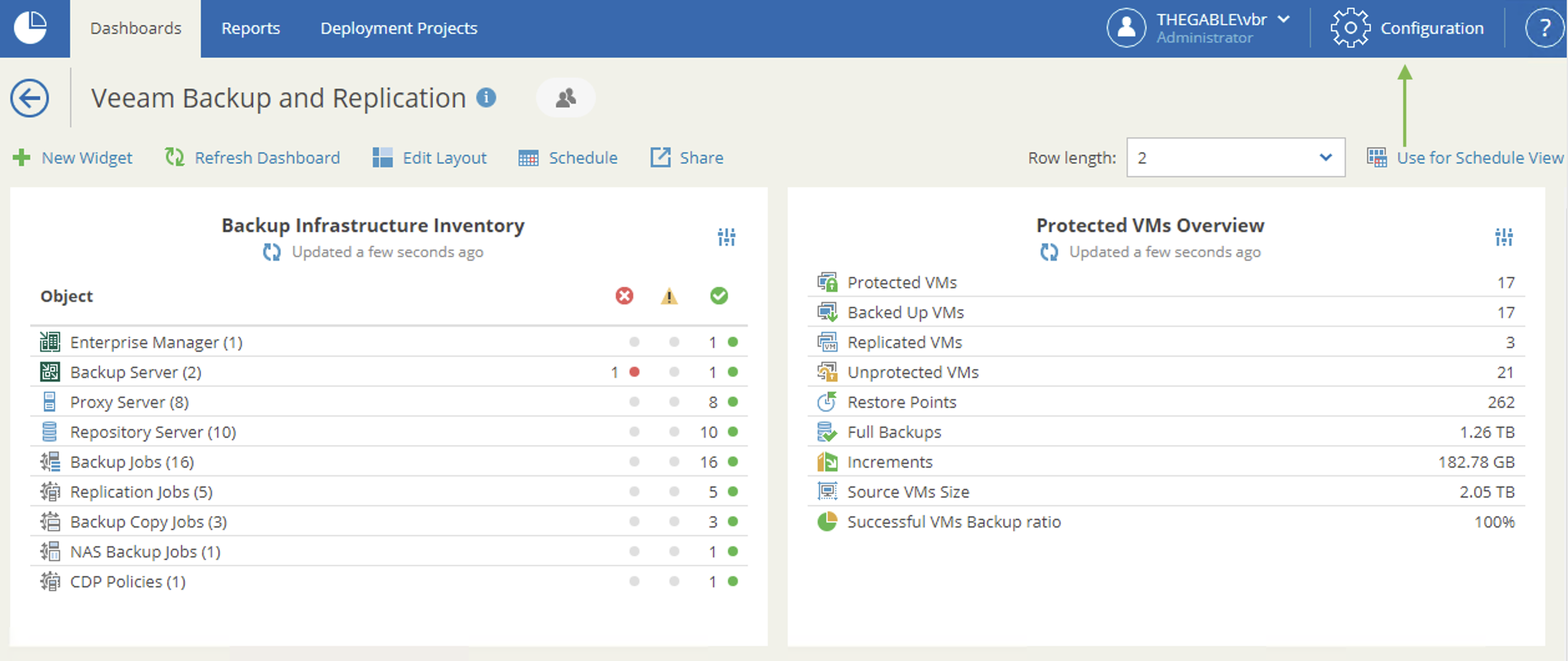The height and width of the screenshot is (661, 1568).
Task: Open Backup Infrastructure Inventory widget settings sliders
Action: [x=726, y=237]
